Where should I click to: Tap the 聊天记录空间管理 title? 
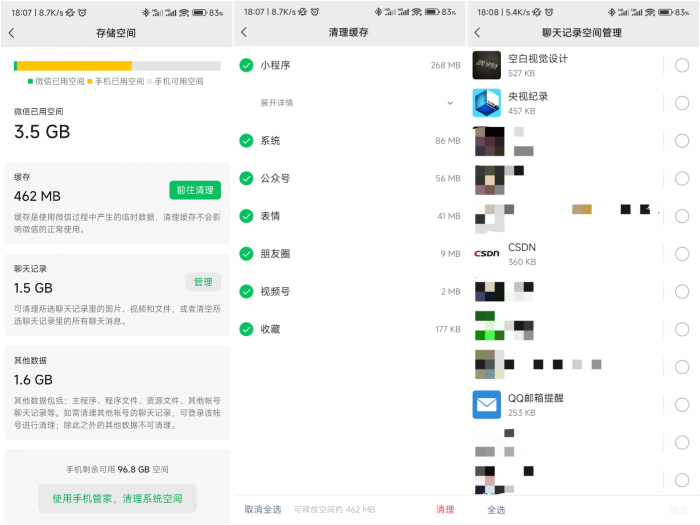582,33
